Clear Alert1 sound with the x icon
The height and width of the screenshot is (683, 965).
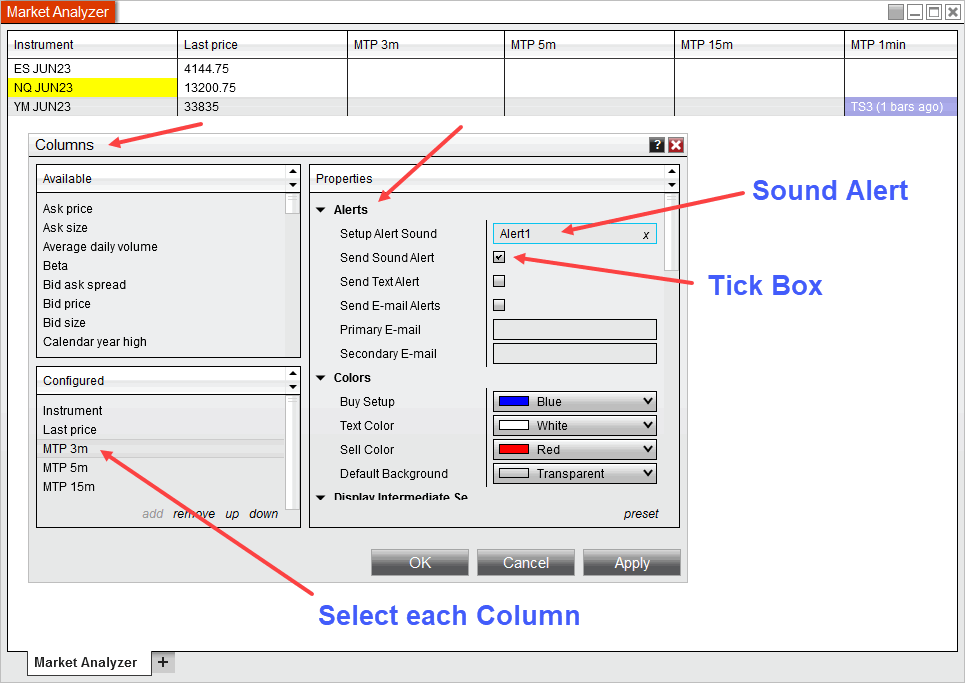646,235
